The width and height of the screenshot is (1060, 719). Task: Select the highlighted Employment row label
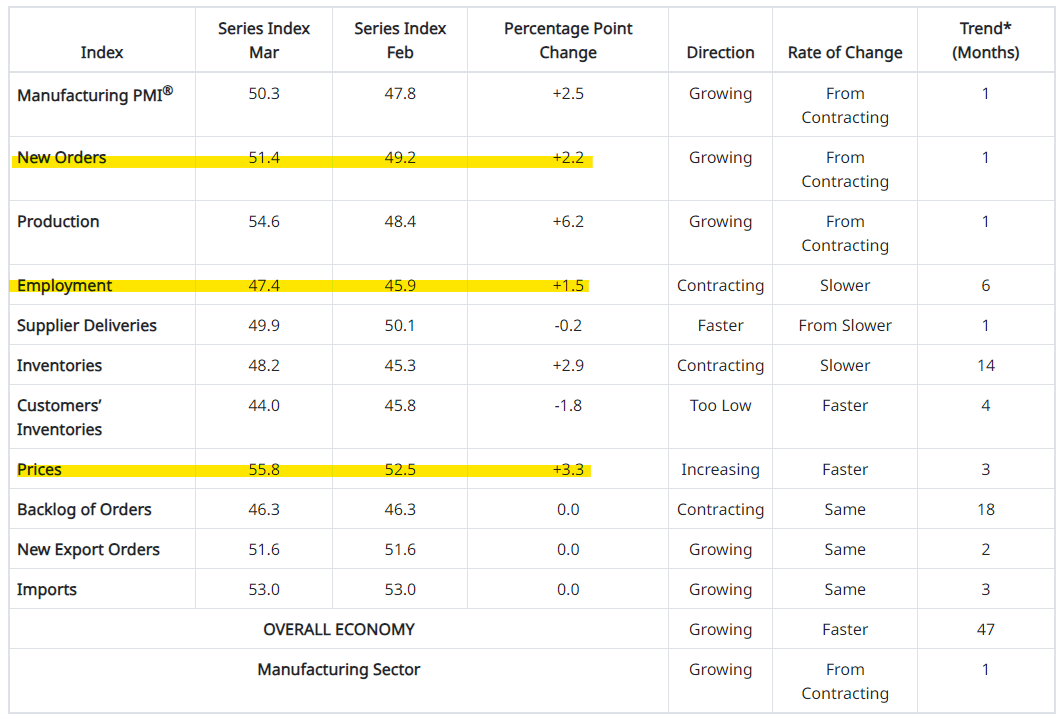coord(64,286)
